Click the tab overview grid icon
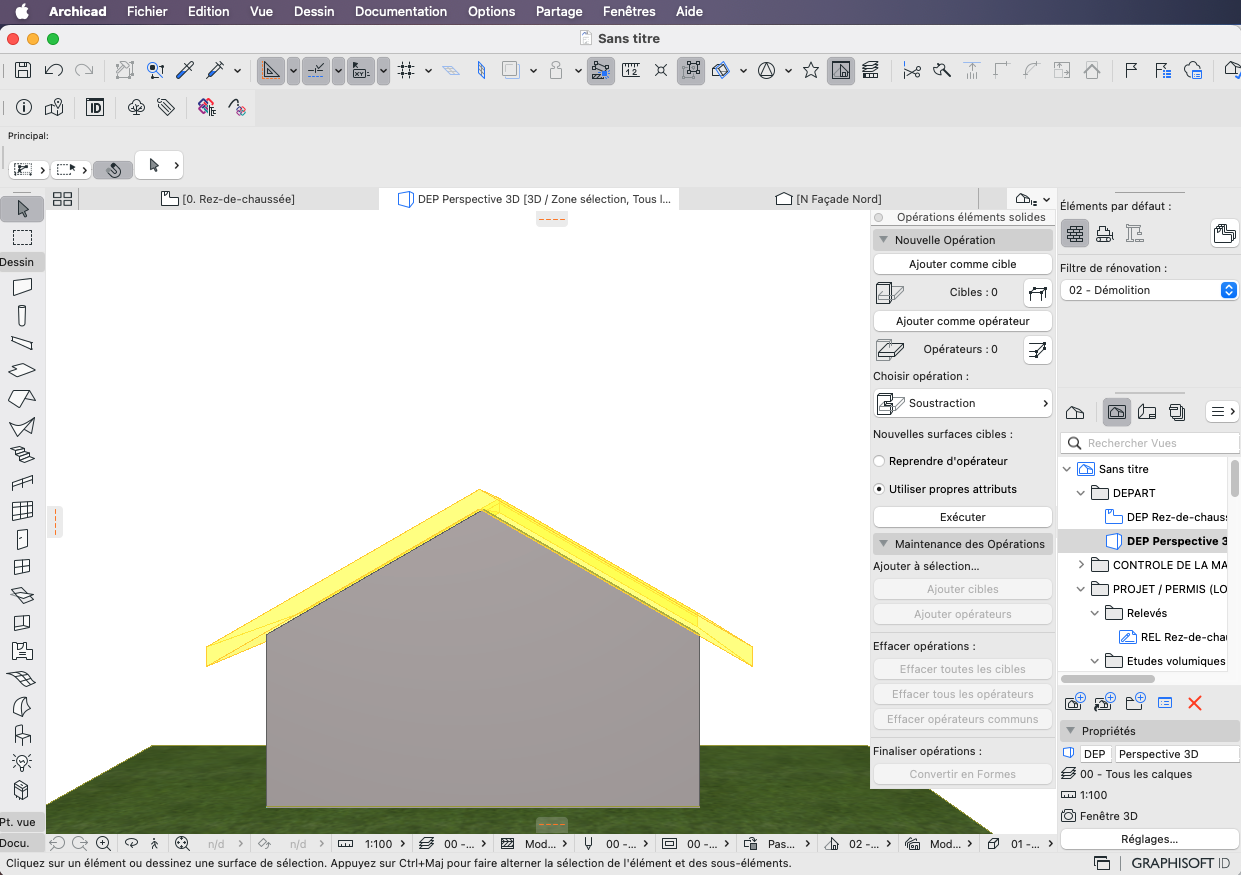Viewport: 1241px width, 875px height. 62,199
